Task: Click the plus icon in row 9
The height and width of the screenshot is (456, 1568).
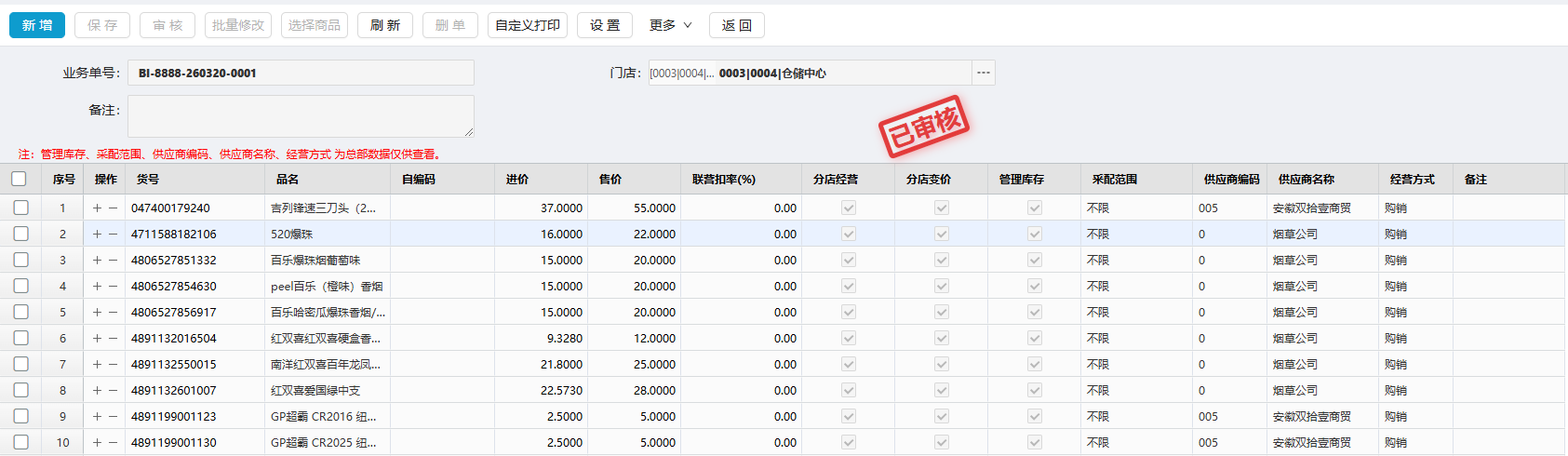Action: click(x=97, y=417)
